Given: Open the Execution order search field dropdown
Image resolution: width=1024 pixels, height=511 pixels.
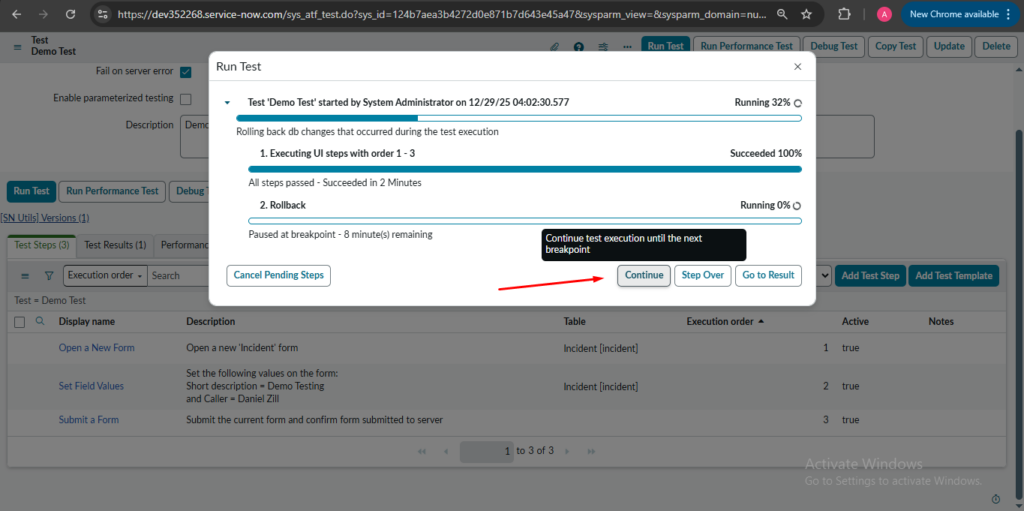Looking at the screenshot, I should [x=105, y=276].
